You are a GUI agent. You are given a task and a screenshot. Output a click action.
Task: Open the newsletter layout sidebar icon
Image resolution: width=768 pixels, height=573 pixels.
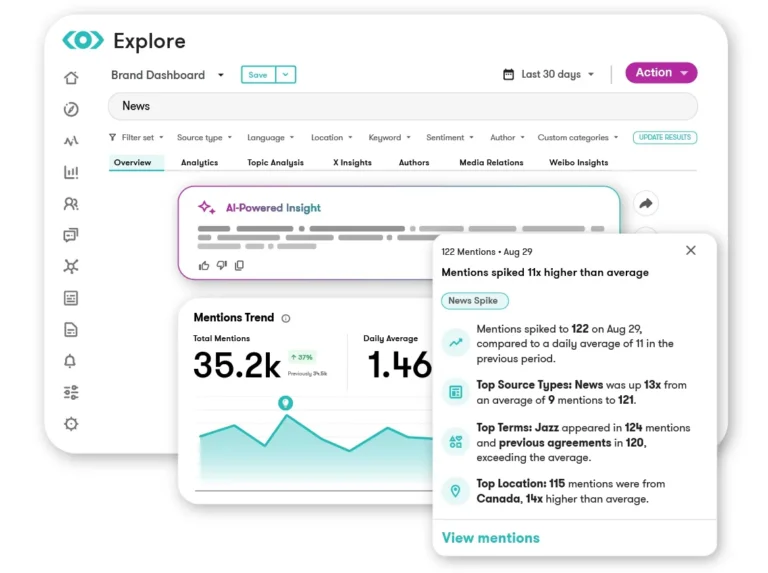point(71,298)
